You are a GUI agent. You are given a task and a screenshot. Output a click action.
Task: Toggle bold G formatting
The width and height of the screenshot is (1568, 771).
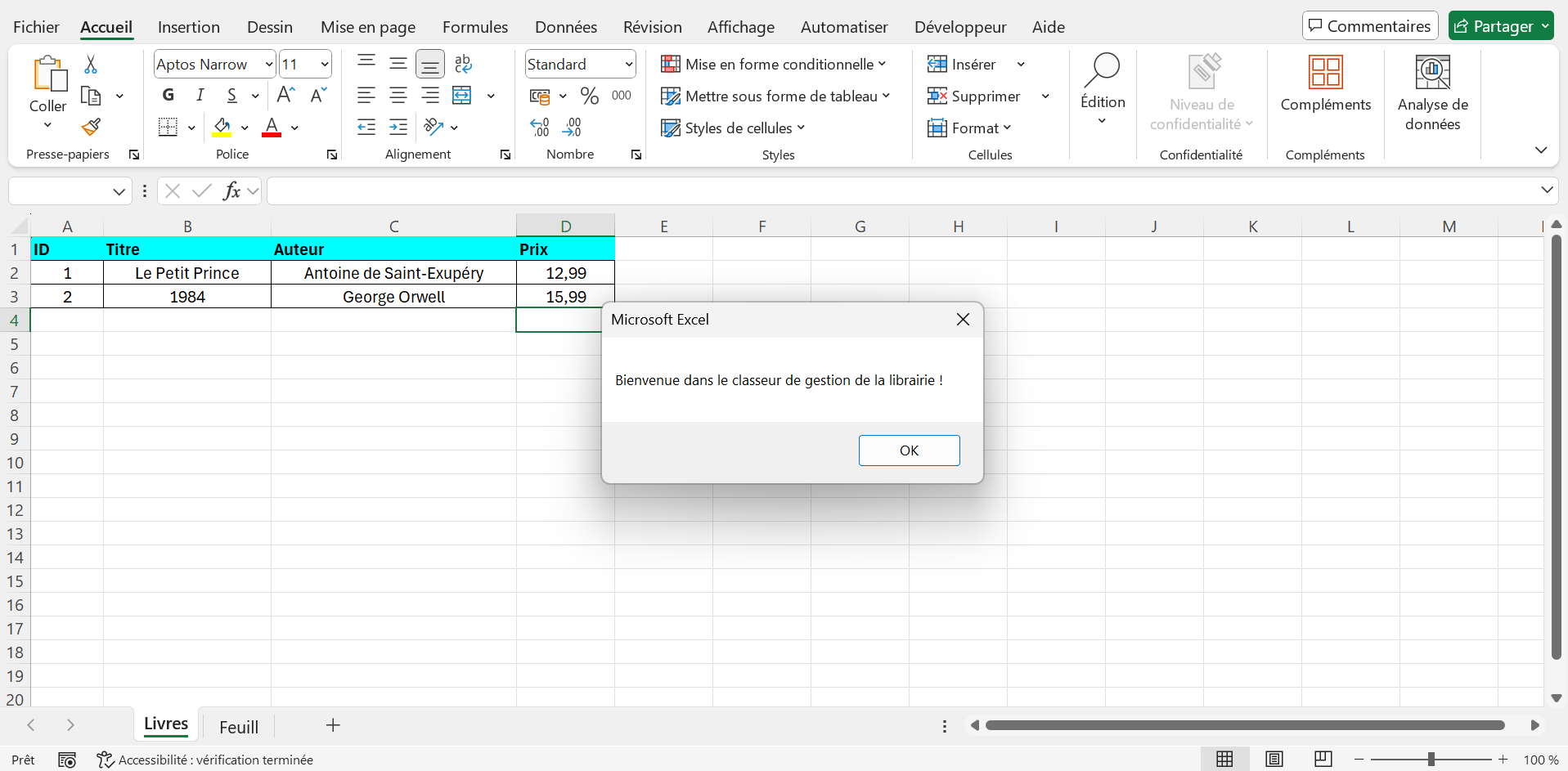[x=168, y=95]
